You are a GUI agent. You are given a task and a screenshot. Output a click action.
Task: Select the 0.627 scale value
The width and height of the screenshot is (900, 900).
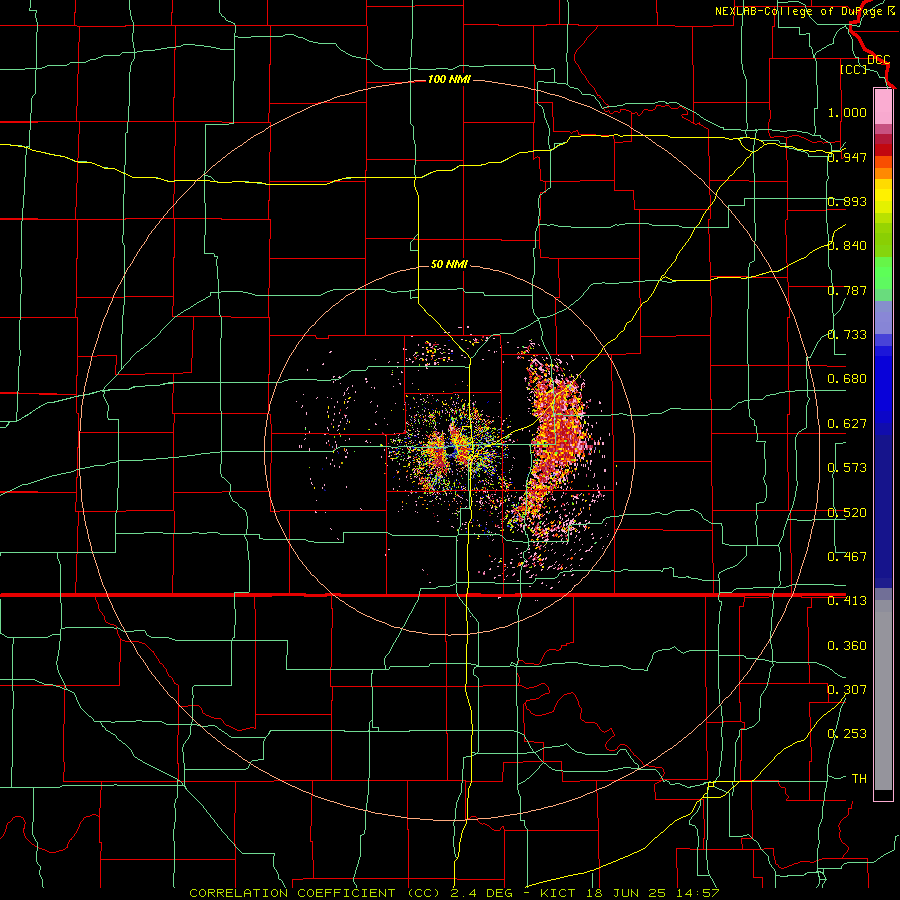click(847, 424)
